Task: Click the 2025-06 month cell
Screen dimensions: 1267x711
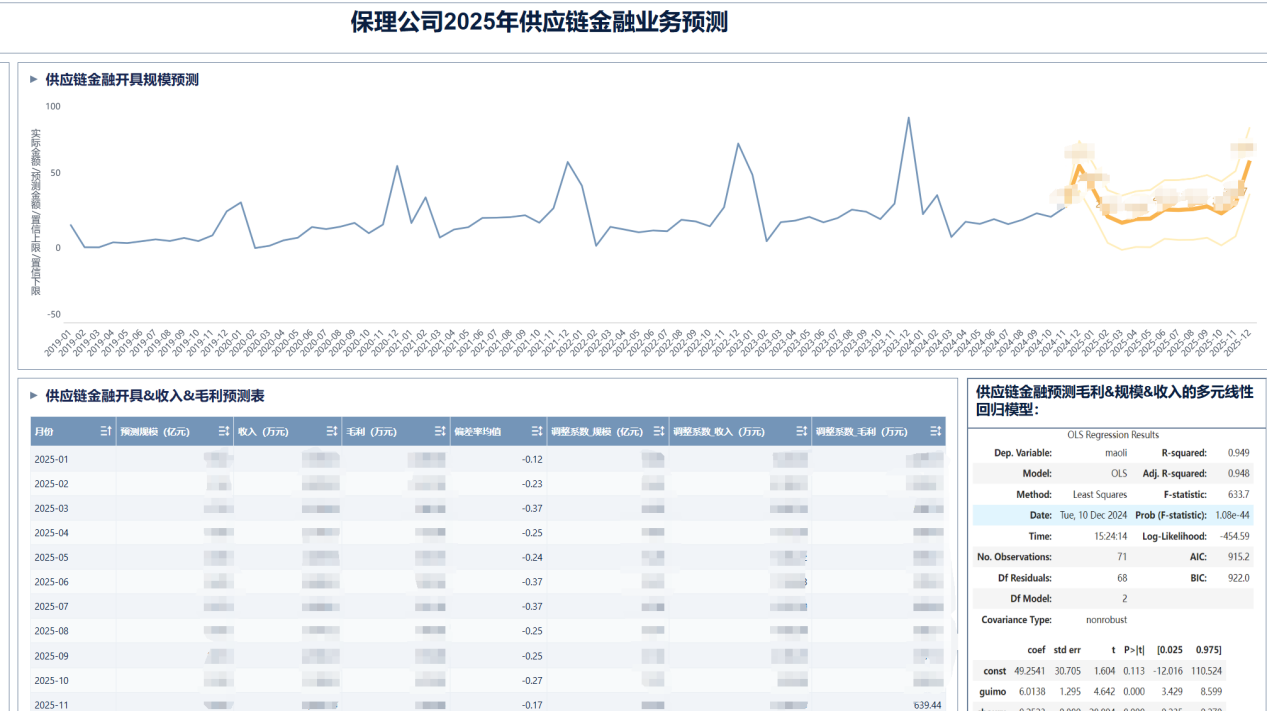Action: [x=51, y=582]
